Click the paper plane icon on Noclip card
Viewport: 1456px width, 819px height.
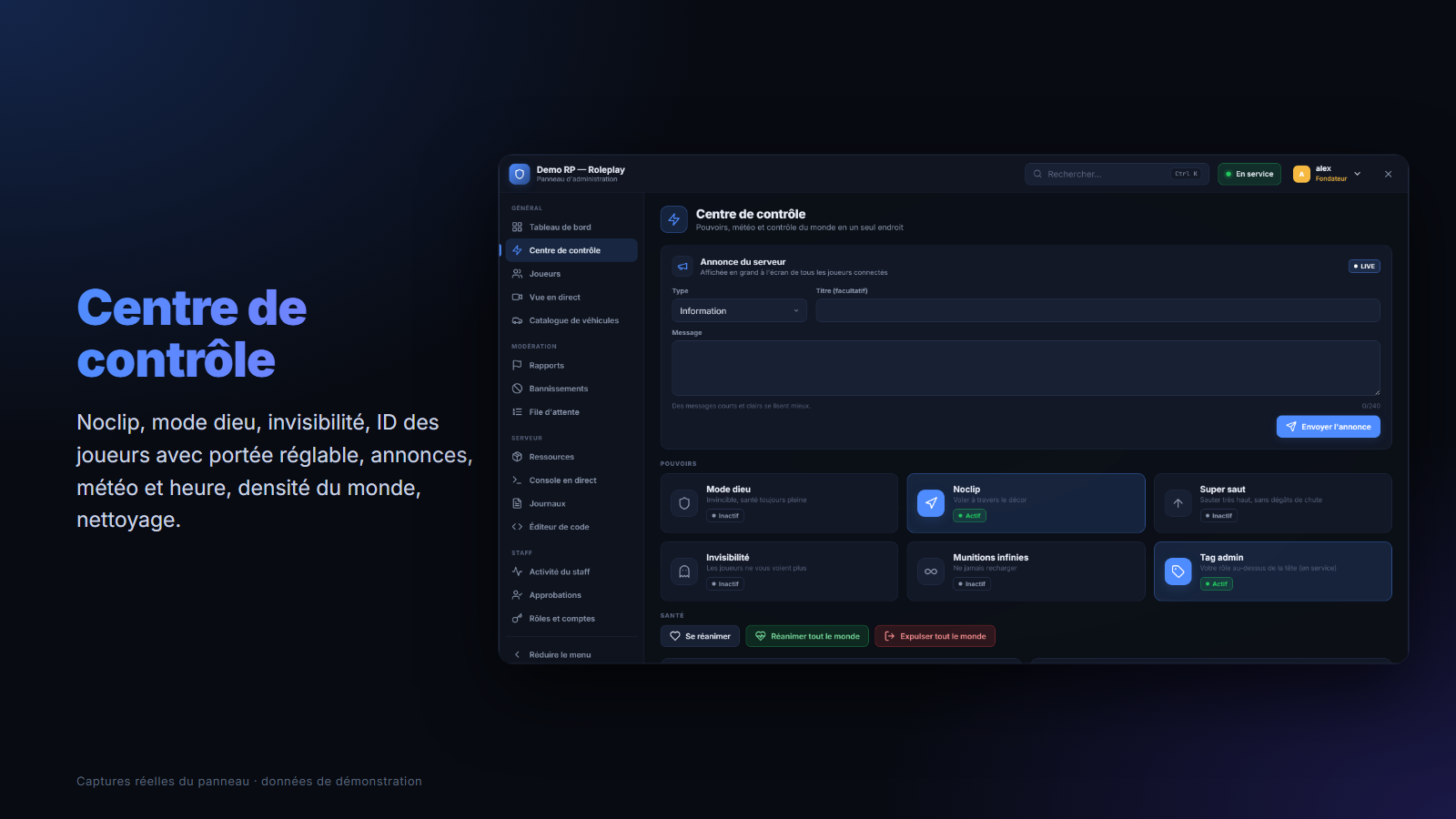click(x=931, y=503)
